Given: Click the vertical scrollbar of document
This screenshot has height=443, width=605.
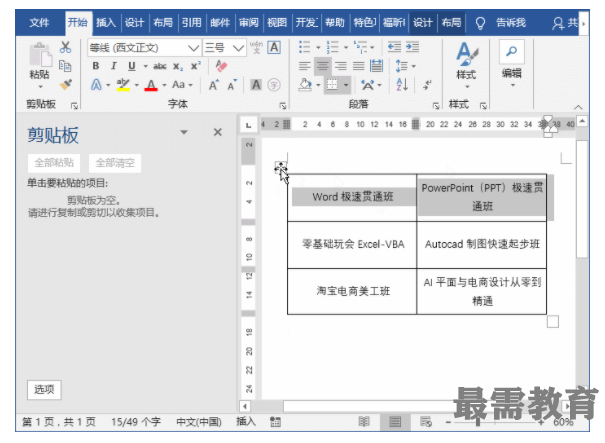Looking at the screenshot, I should [582, 201].
